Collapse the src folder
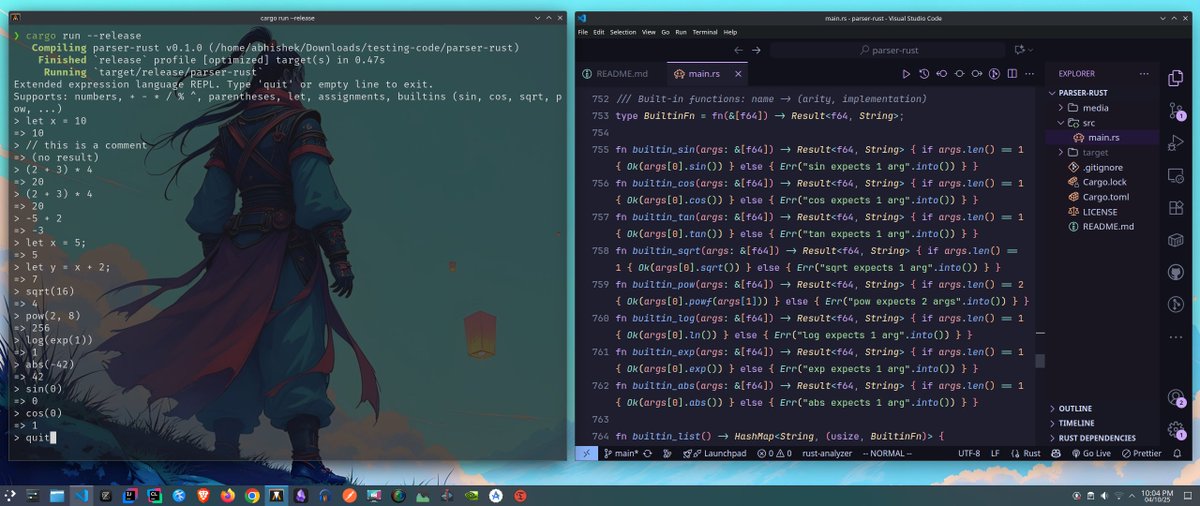 coord(1103,122)
